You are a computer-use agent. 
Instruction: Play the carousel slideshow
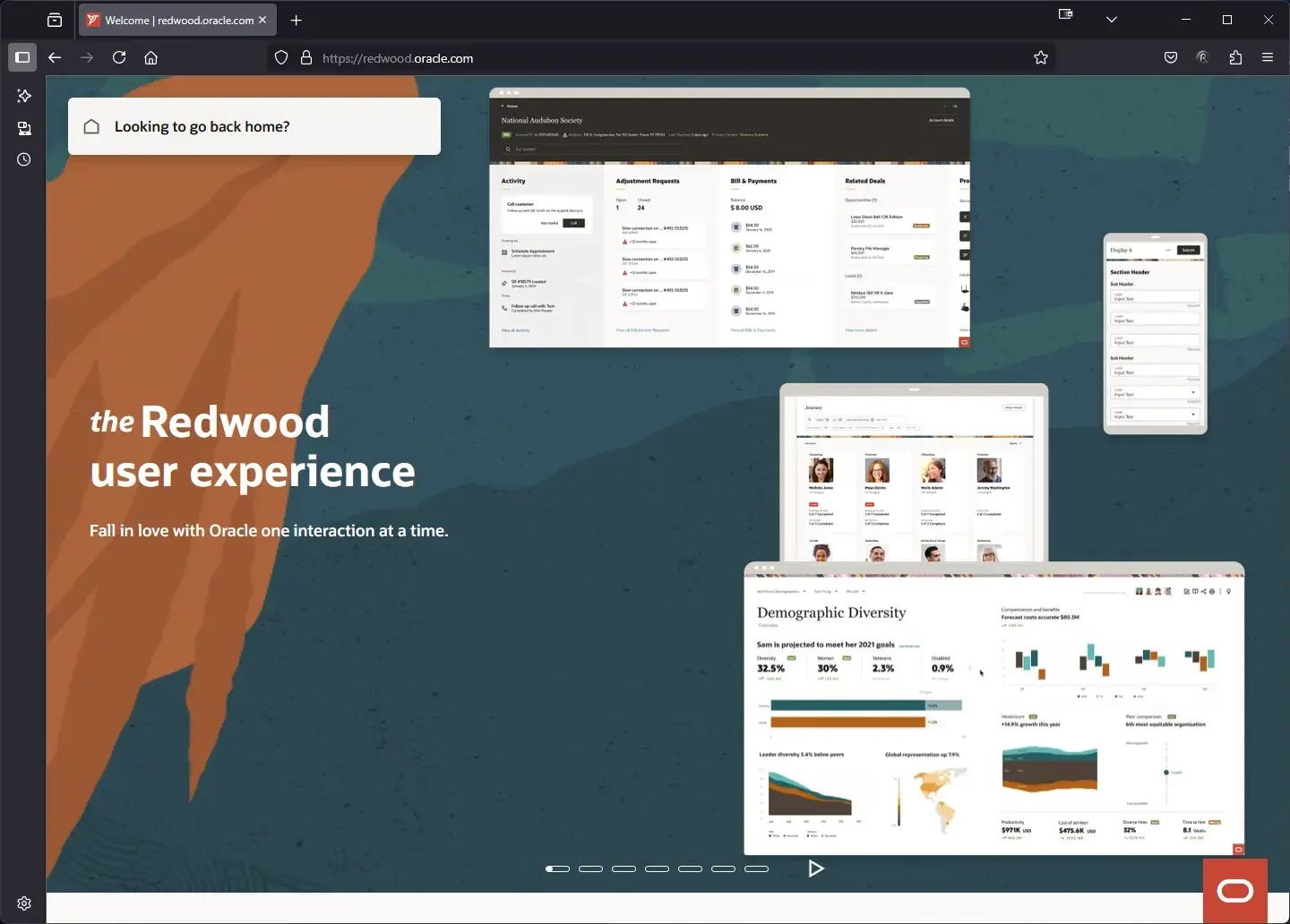815,868
